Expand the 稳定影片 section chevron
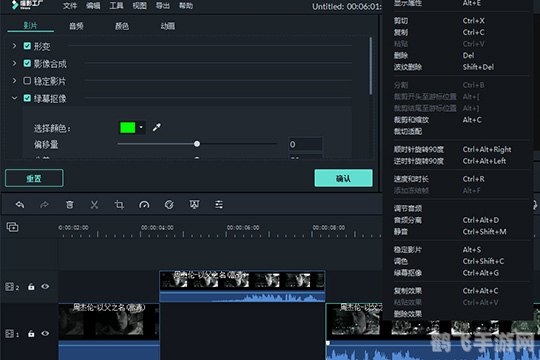Image resolution: width=540 pixels, height=360 pixels. [14, 81]
